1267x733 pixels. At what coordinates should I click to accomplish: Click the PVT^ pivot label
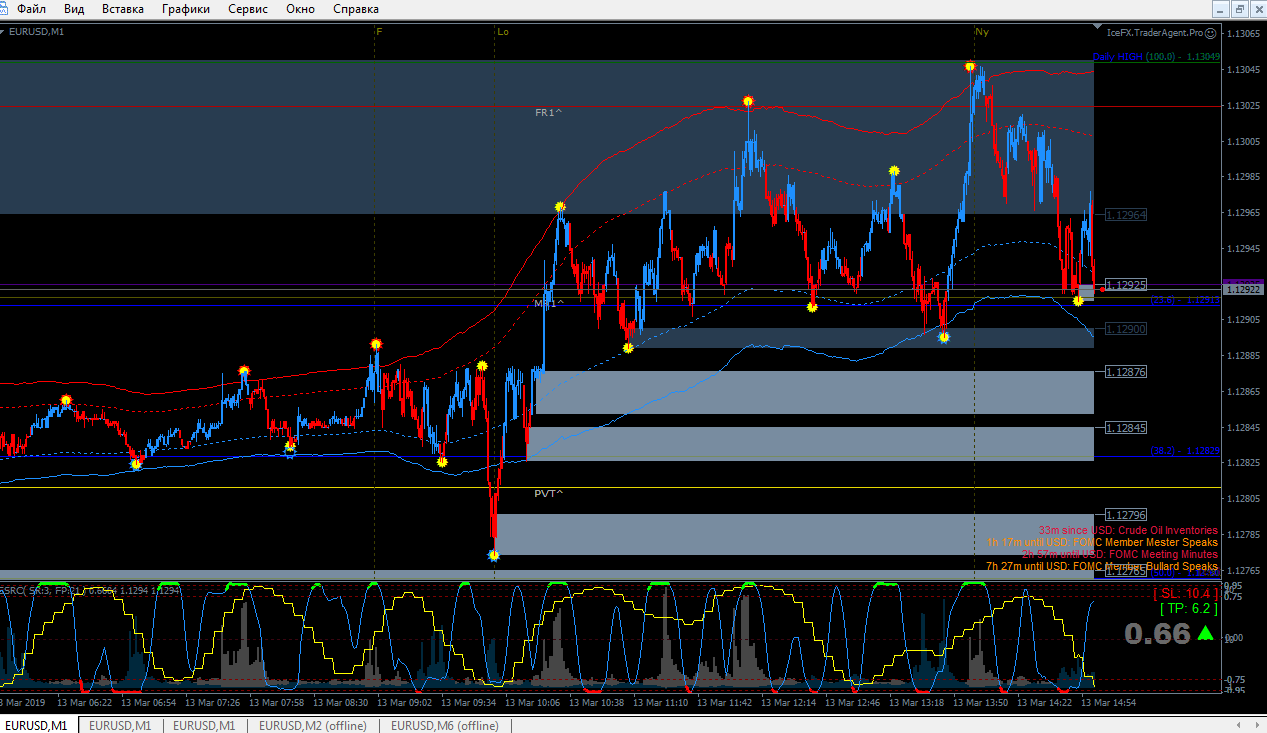(548, 493)
